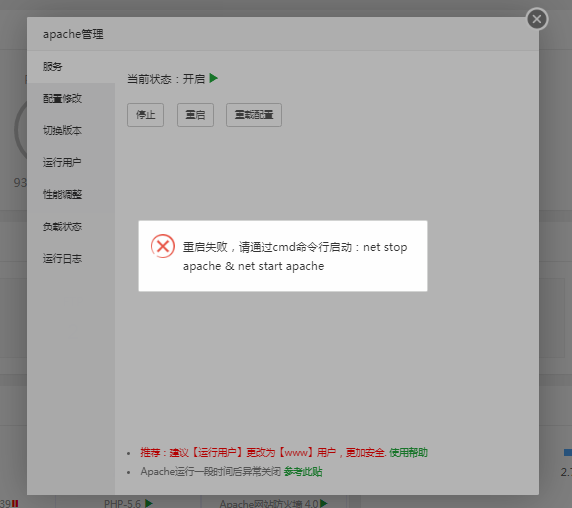Open the 运行用户 tab
572x508 pixels.
[71, 162]
